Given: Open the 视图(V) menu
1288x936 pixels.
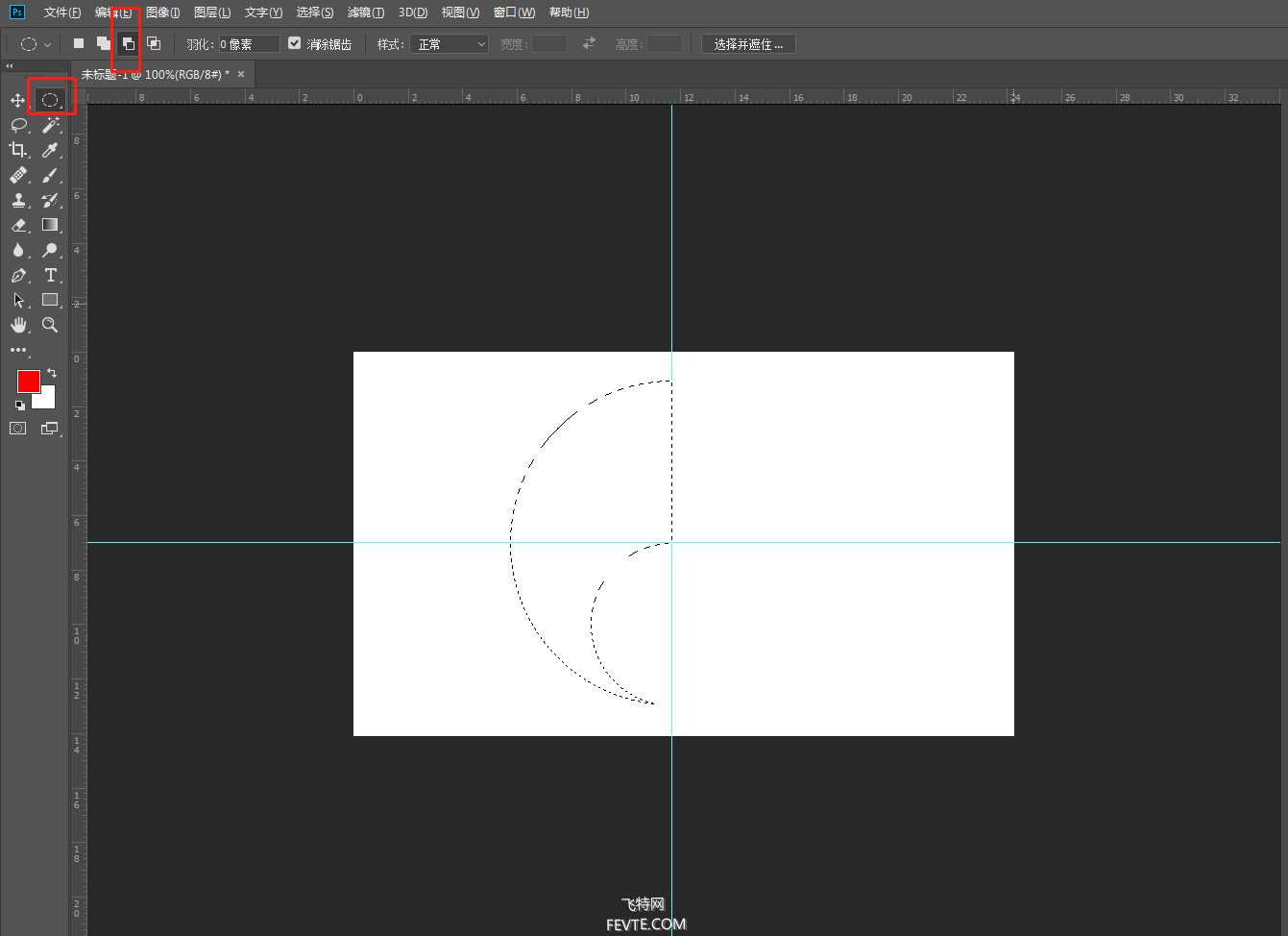Looking at the screenshot, I should (460, 12).
